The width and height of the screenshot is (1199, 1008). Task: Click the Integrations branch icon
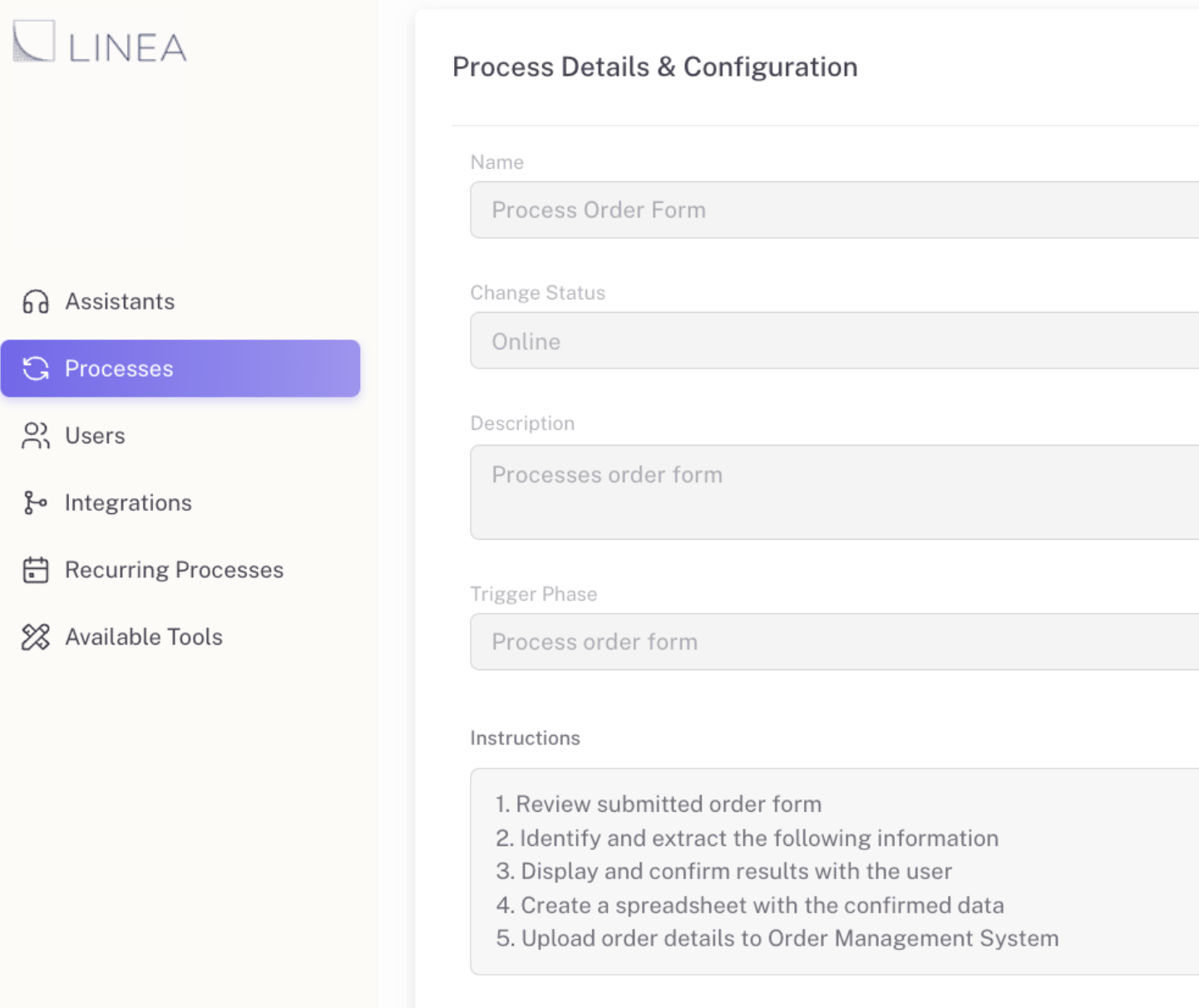pos(36,502)
